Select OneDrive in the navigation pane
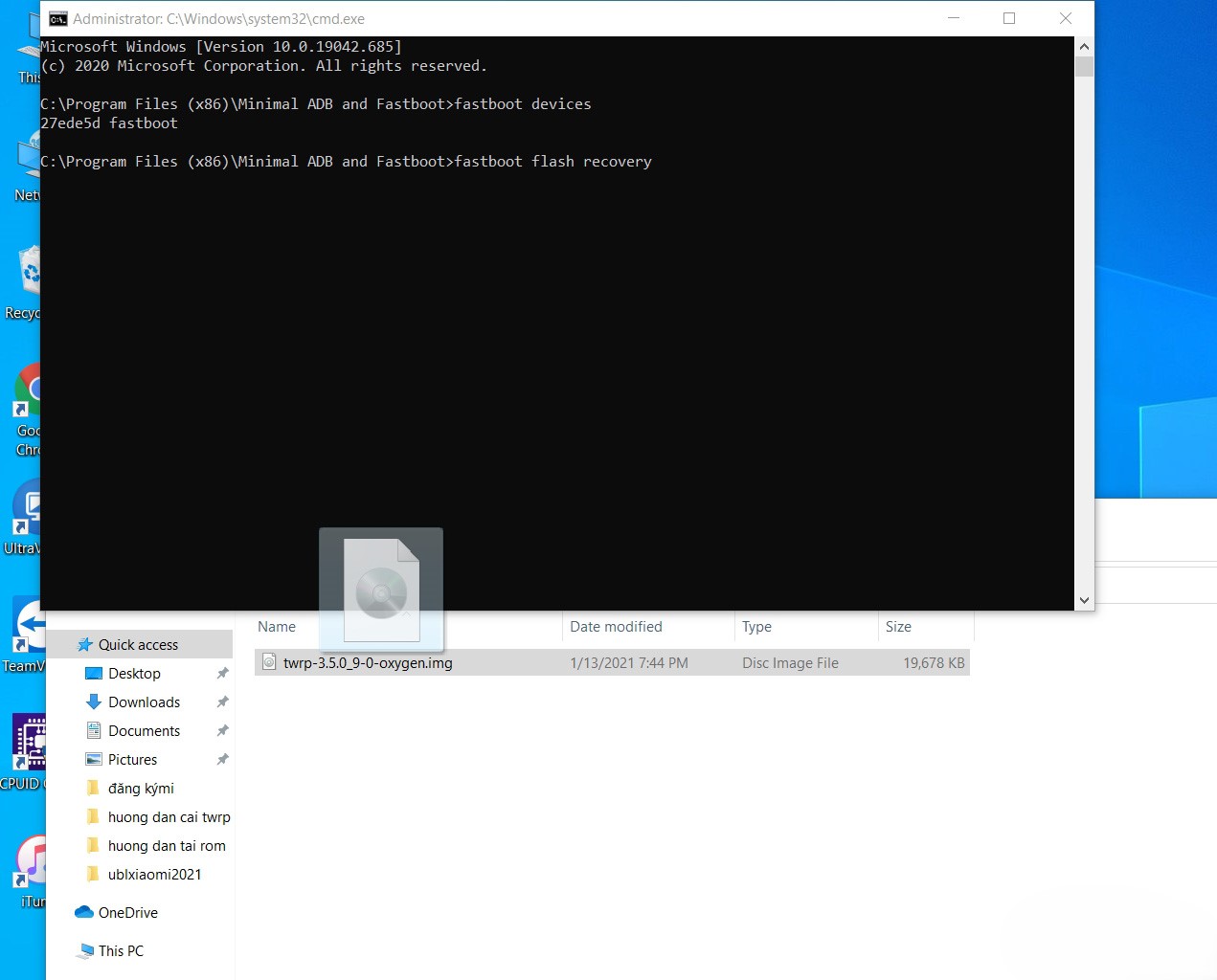1217x980 pixels. (127, 913)
